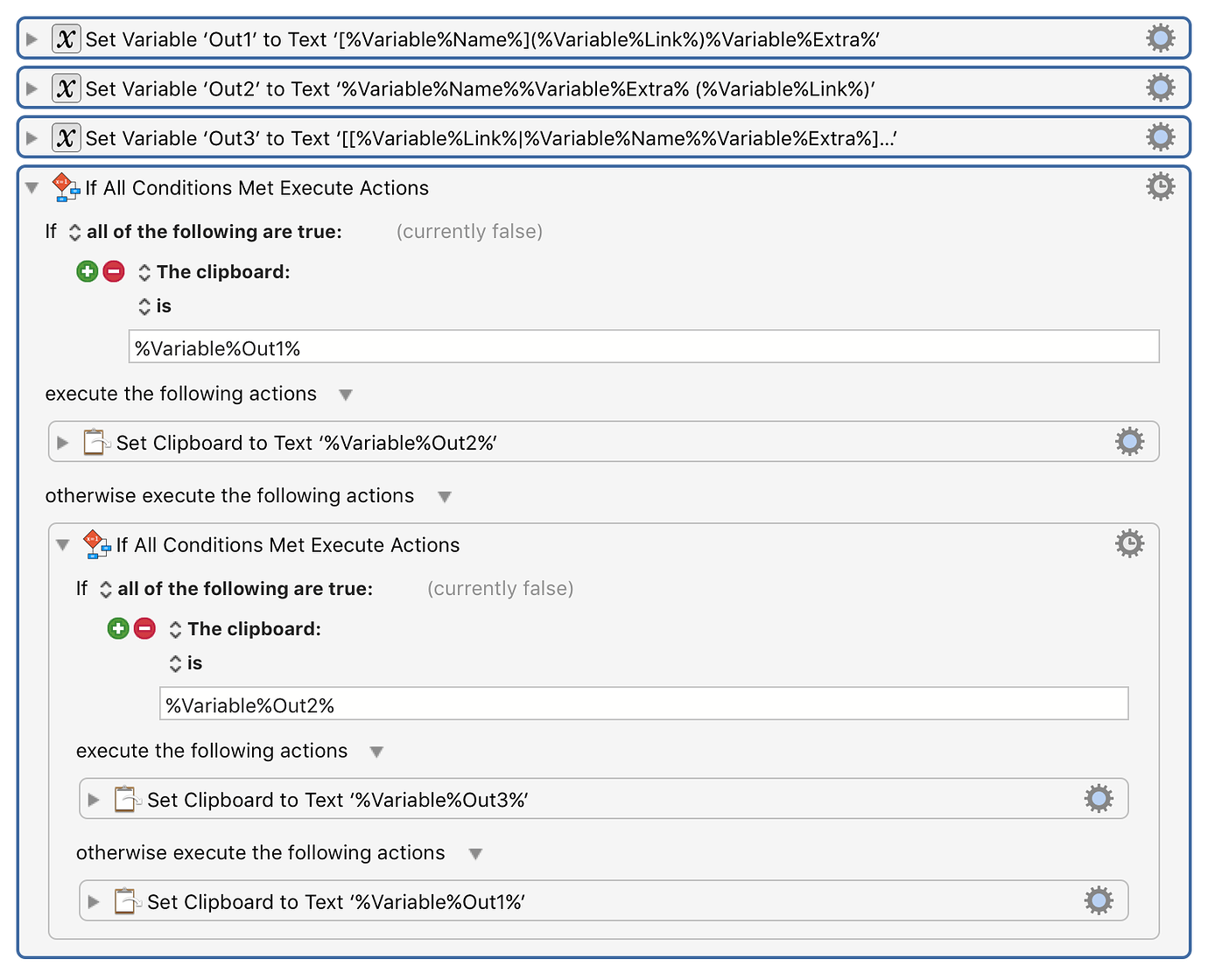Click flowchart icon of outer If action

[x=66, y=187]
